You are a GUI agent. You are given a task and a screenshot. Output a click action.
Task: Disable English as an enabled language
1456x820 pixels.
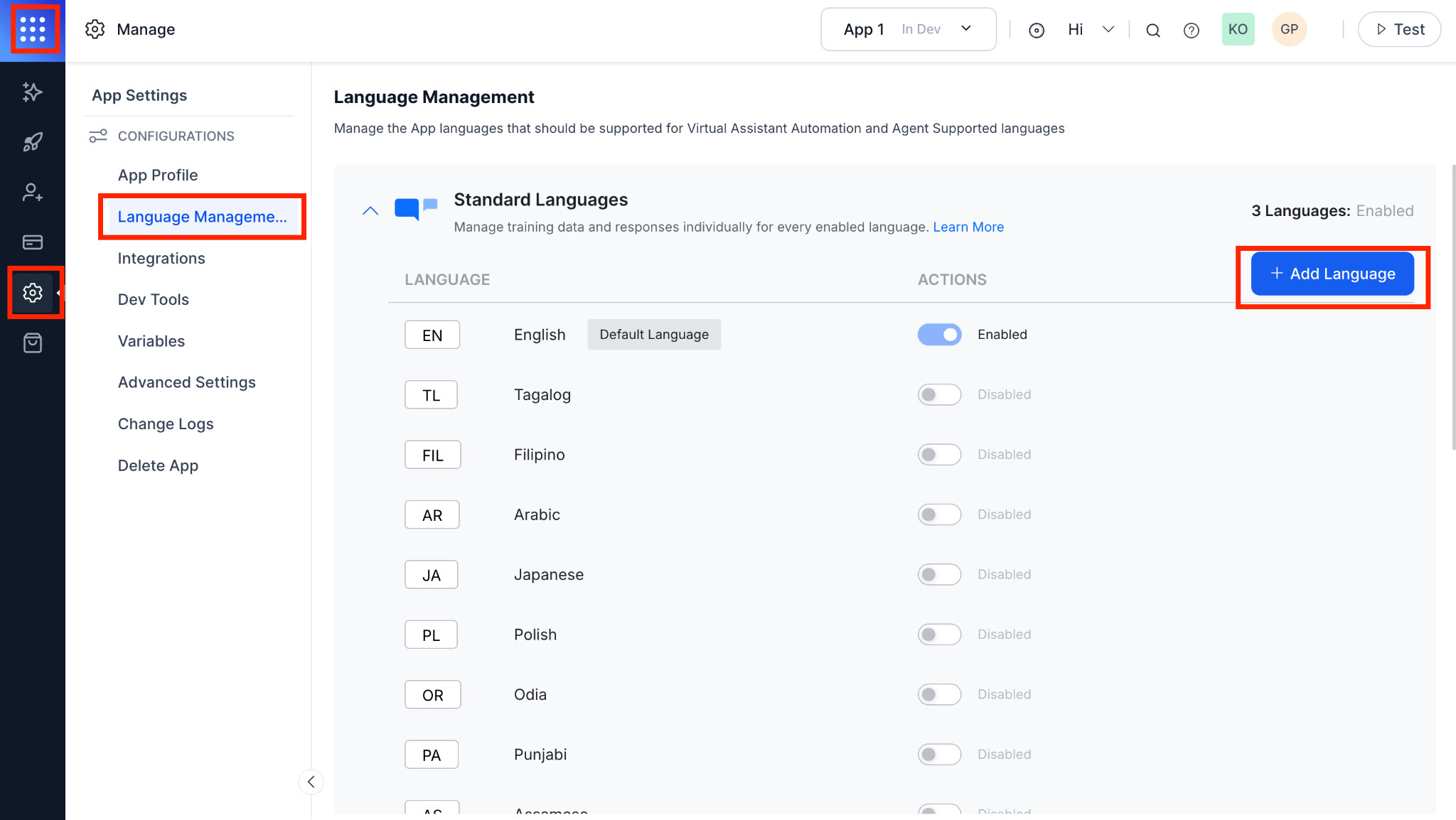pyautogui.click(x=939, y=334)
